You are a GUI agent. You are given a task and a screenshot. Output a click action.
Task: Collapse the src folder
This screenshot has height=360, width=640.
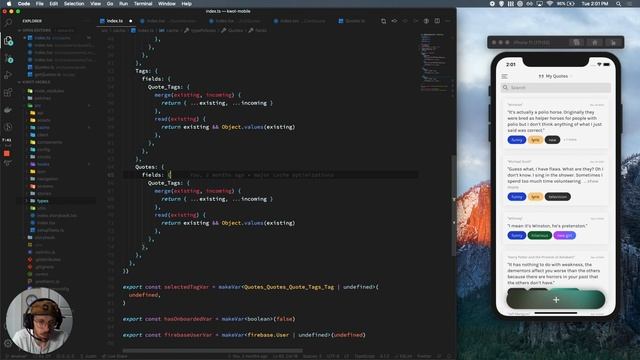pyautogui.click(x=38, y=105)
